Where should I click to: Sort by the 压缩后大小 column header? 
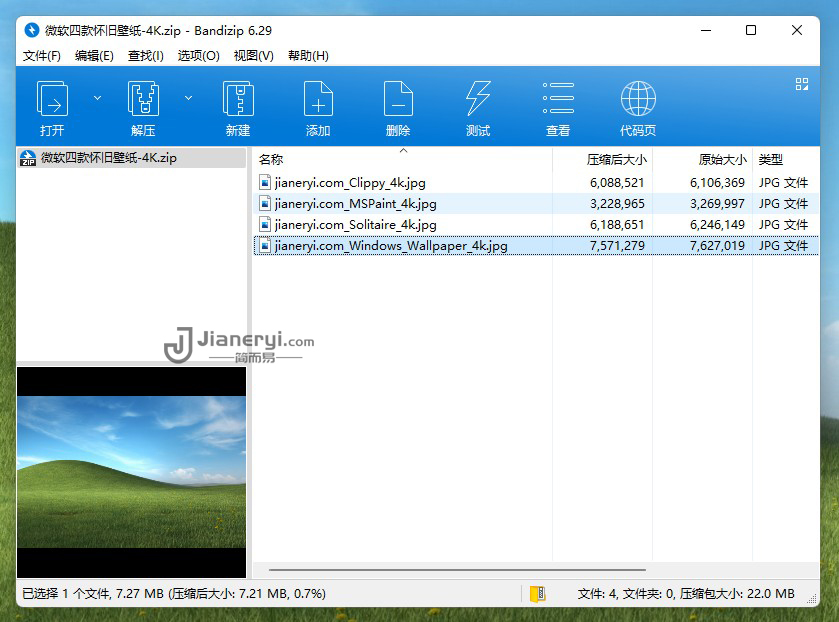click(616, 160)
